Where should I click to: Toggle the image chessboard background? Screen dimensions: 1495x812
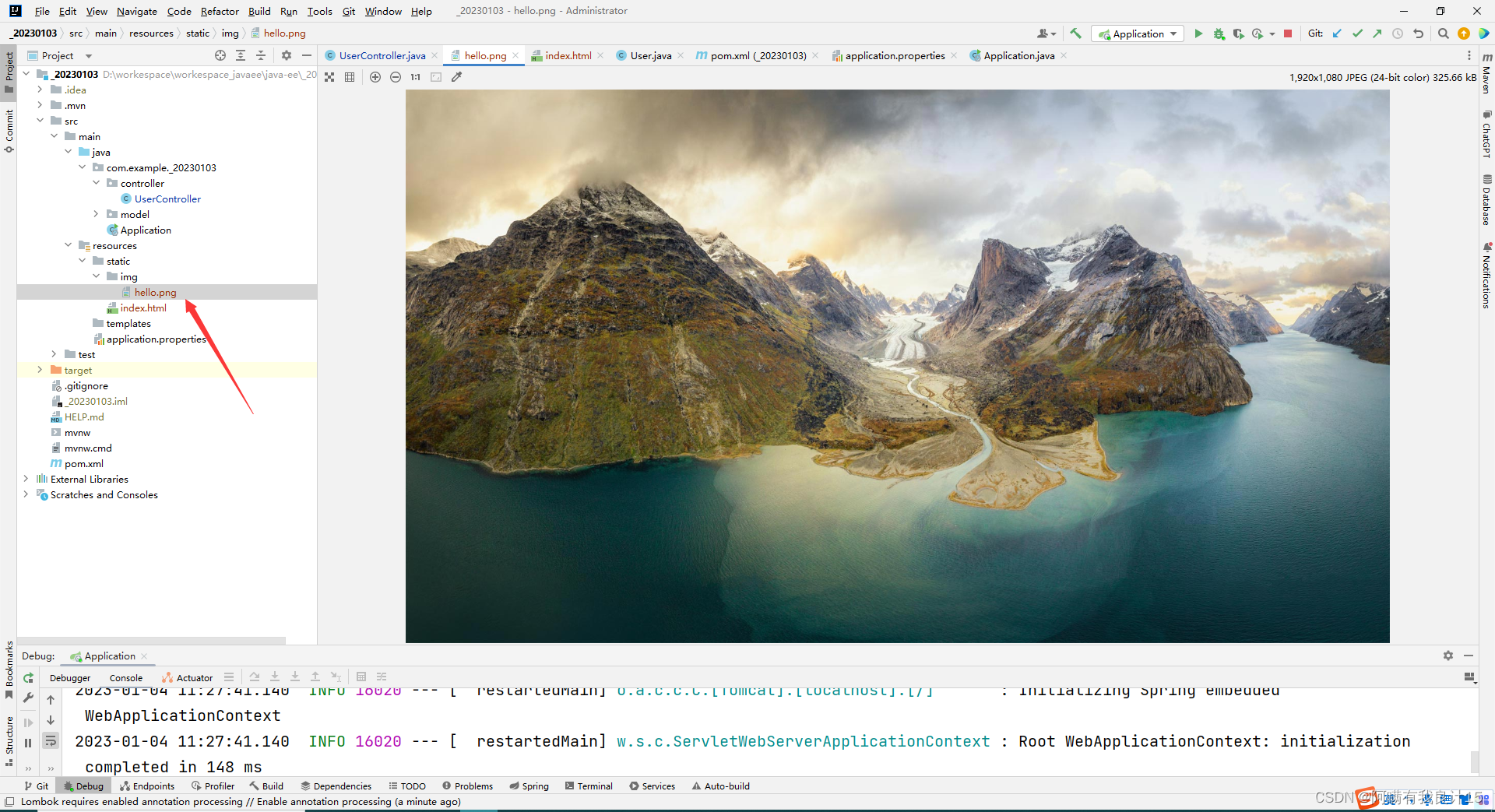(329, 77)
